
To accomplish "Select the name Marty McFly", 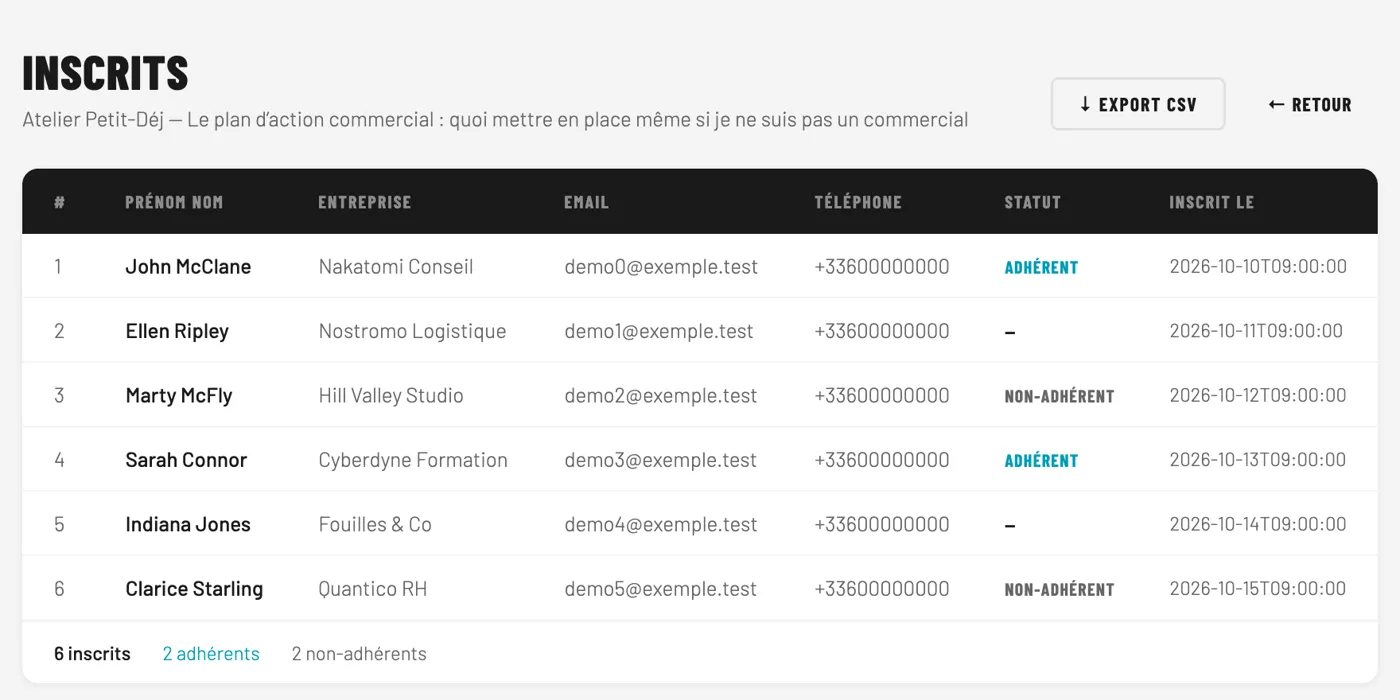I will point(179,395).
